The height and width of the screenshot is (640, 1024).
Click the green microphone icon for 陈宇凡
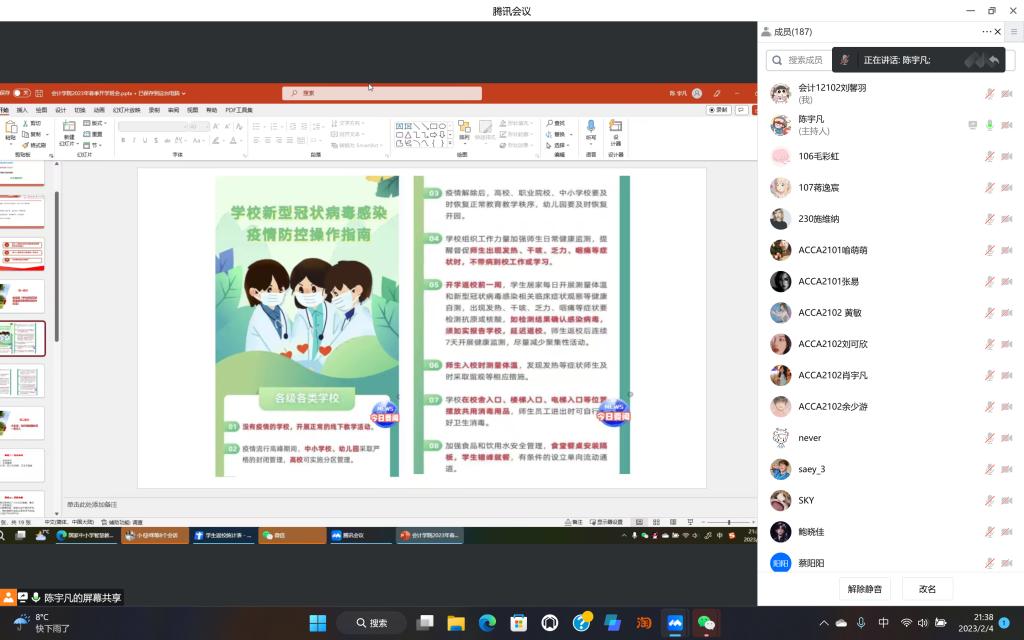coord(989,125)
